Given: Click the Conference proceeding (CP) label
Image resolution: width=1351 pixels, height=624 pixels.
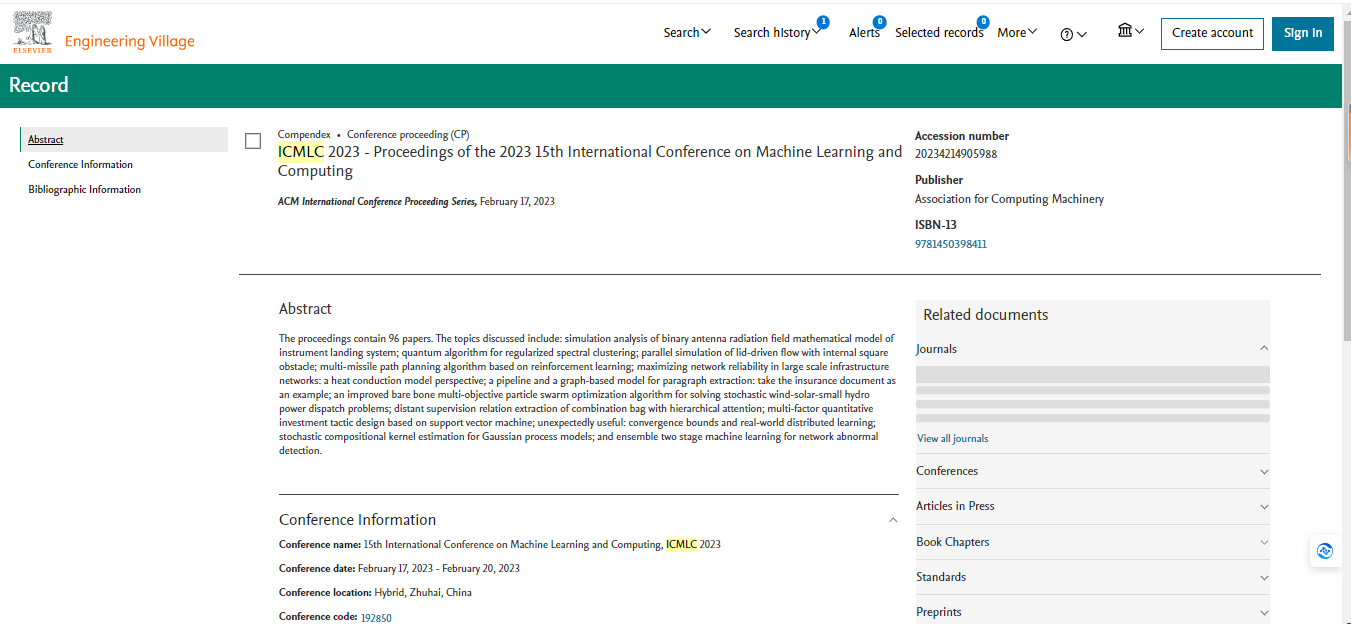Looking at the screenshot, I should click(x=408, y=134).
